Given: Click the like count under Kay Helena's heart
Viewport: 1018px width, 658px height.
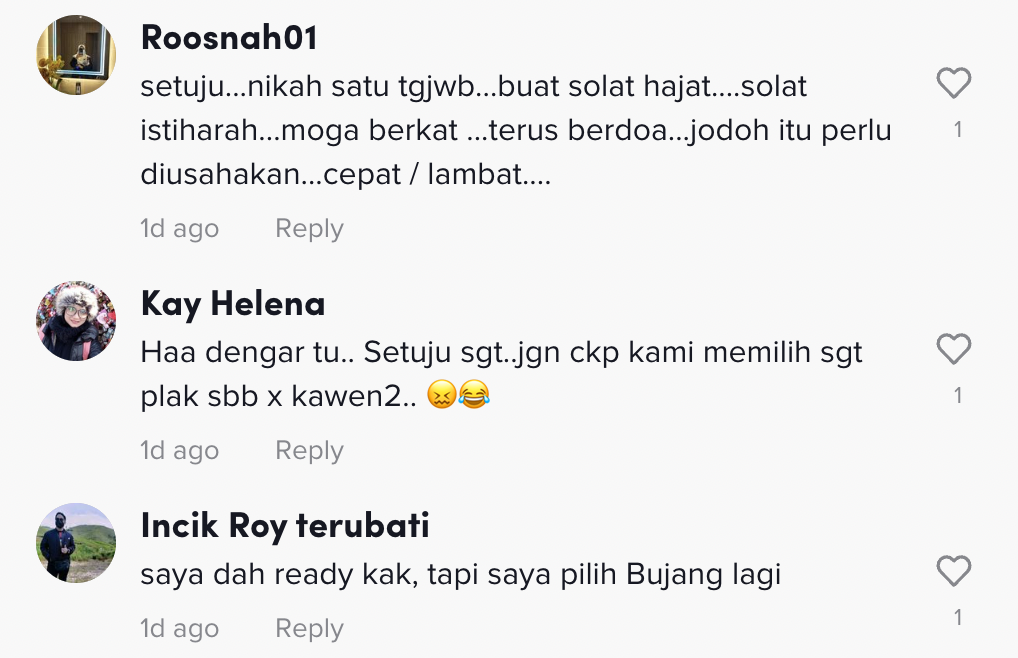Looking at the screenshot, I should [x=958, y=396].
